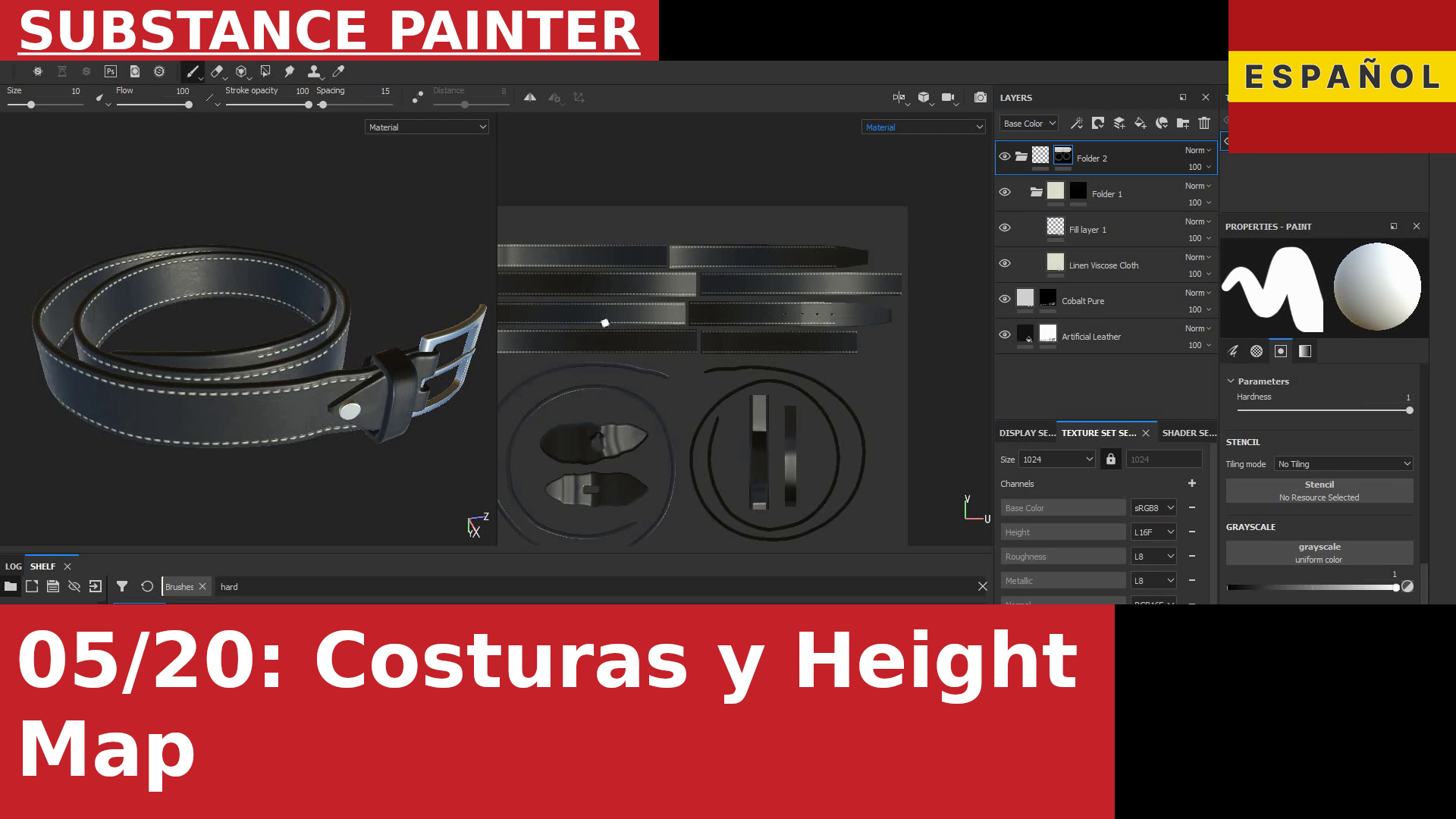Click the Photoshop export icon

111,71
